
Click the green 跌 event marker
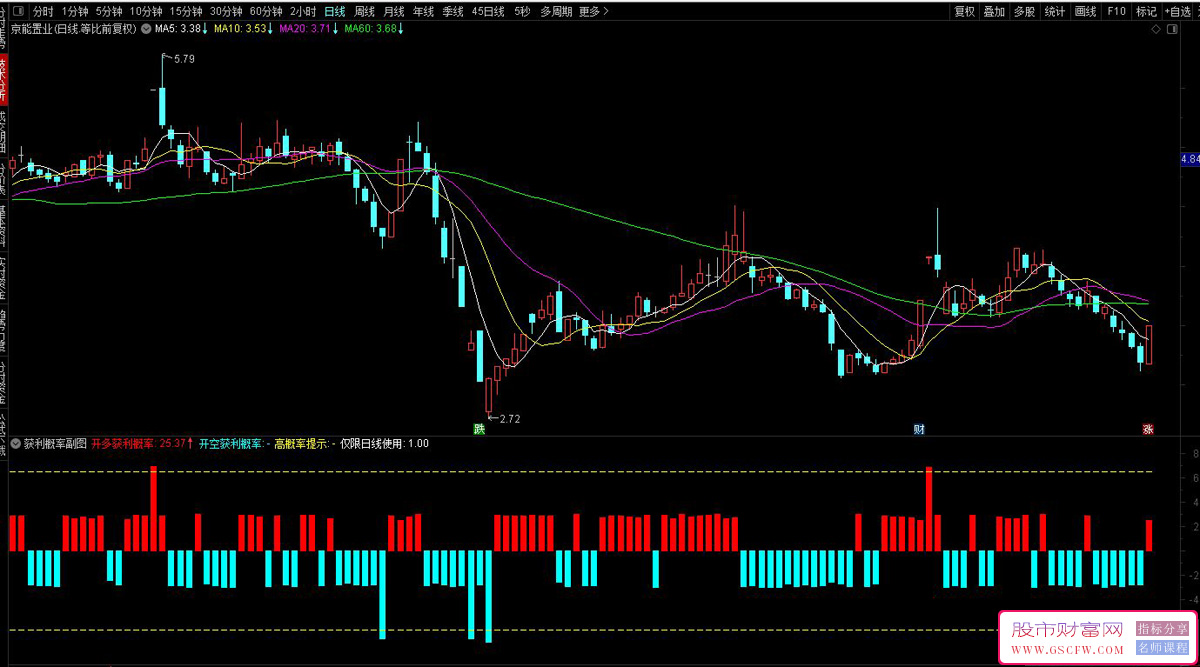point(480,429)
